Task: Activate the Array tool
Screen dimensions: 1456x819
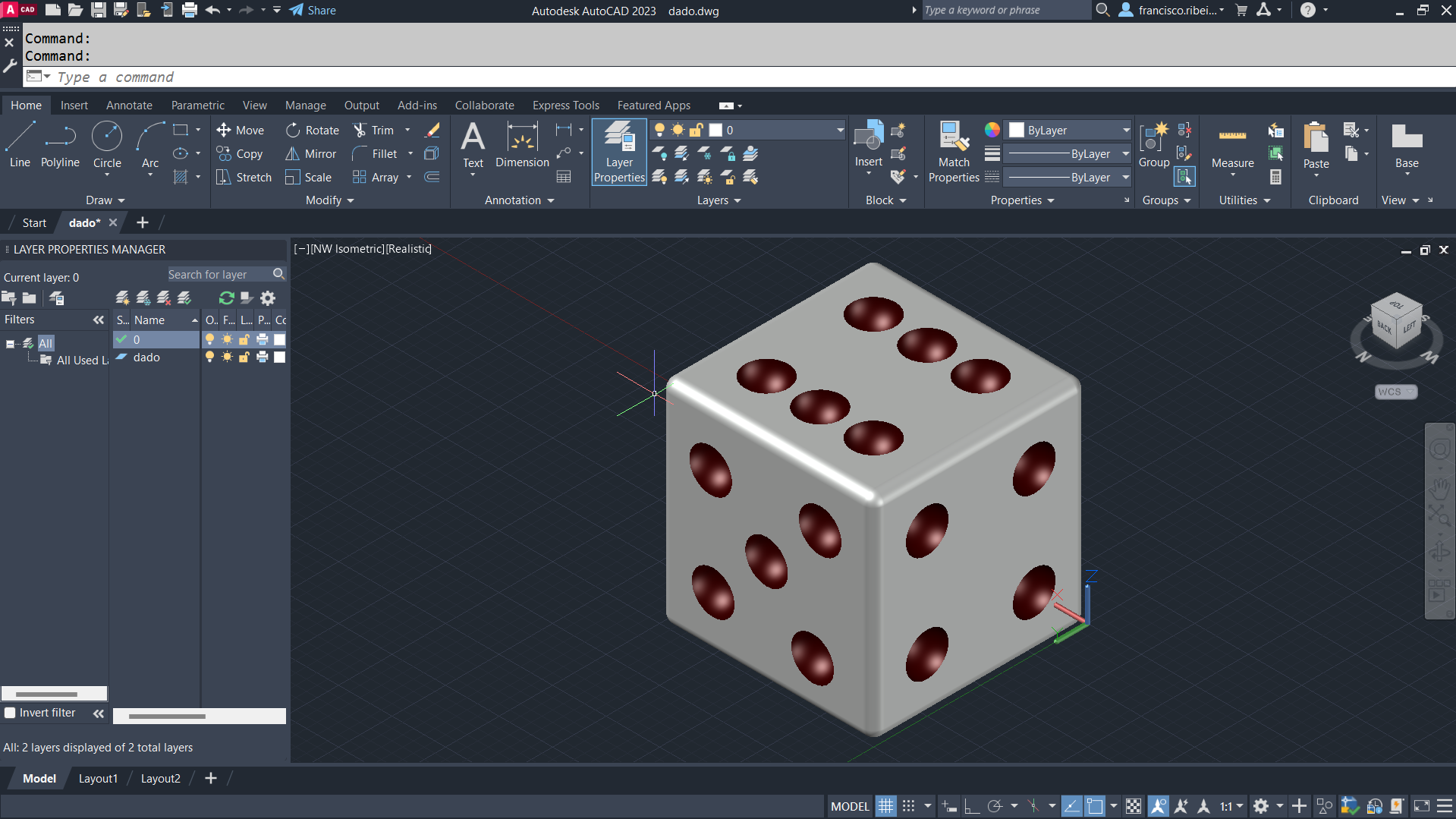Action: (x=376, y=178)
